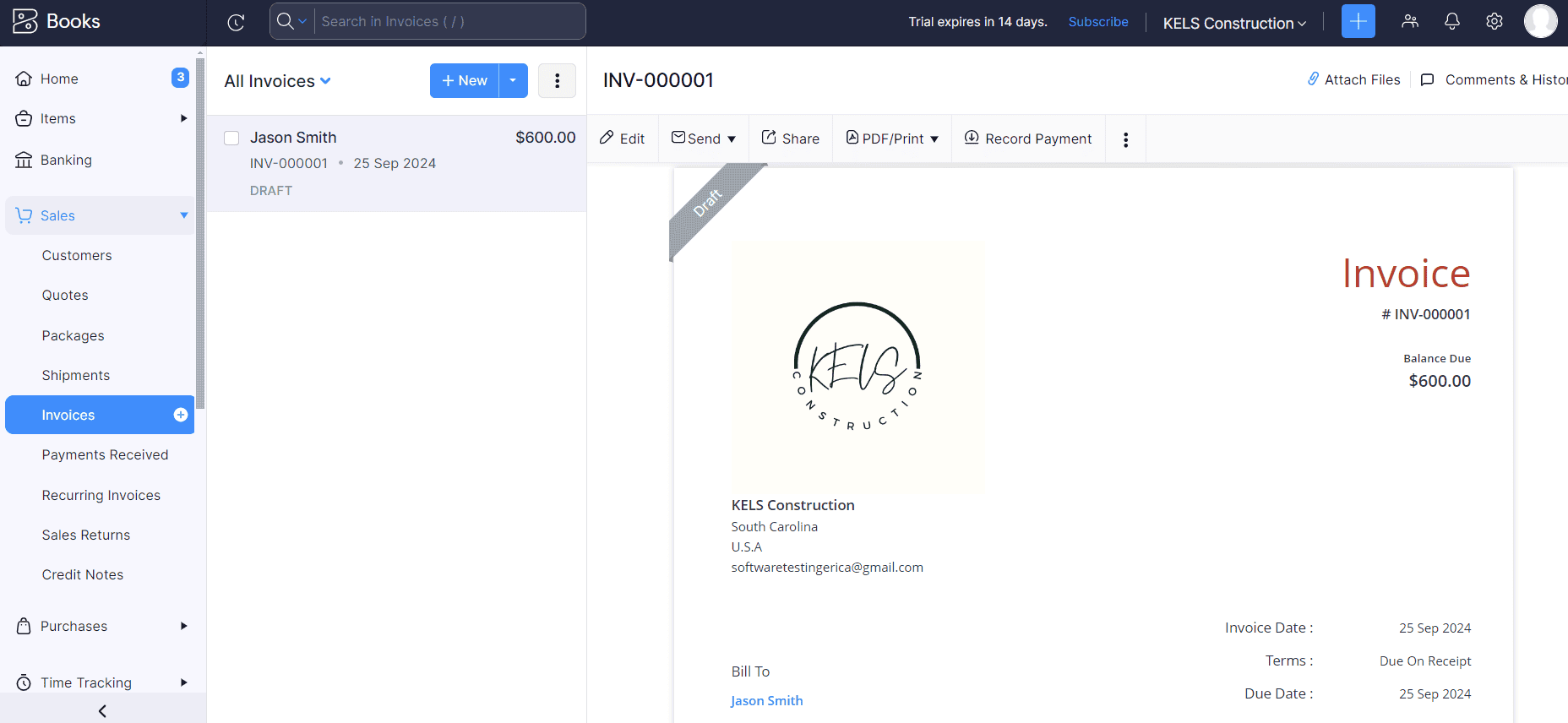Expand the Items submenu arrow
The image size is (1568, 723).
pos(183,118)
